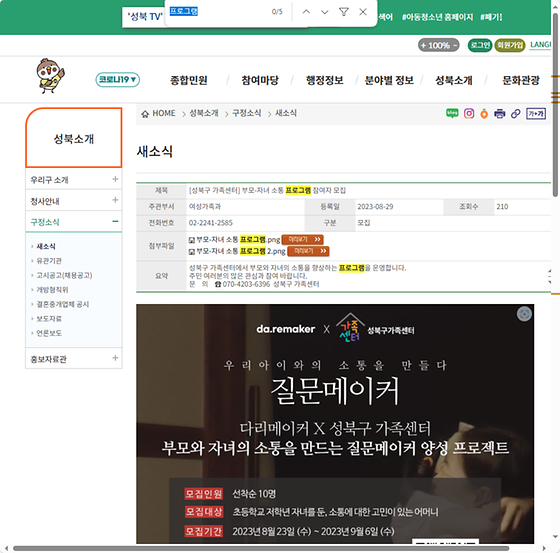
Task: Open the Instagram share icon
Action: pyautogui.click(x=469, y=114)
